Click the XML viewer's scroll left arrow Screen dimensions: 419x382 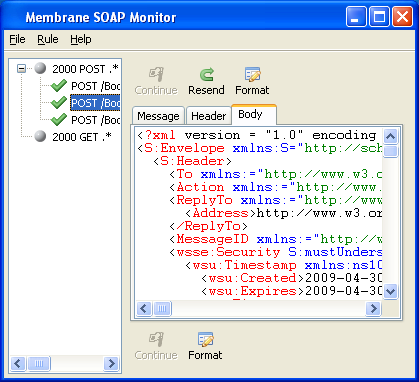(144, 308)
